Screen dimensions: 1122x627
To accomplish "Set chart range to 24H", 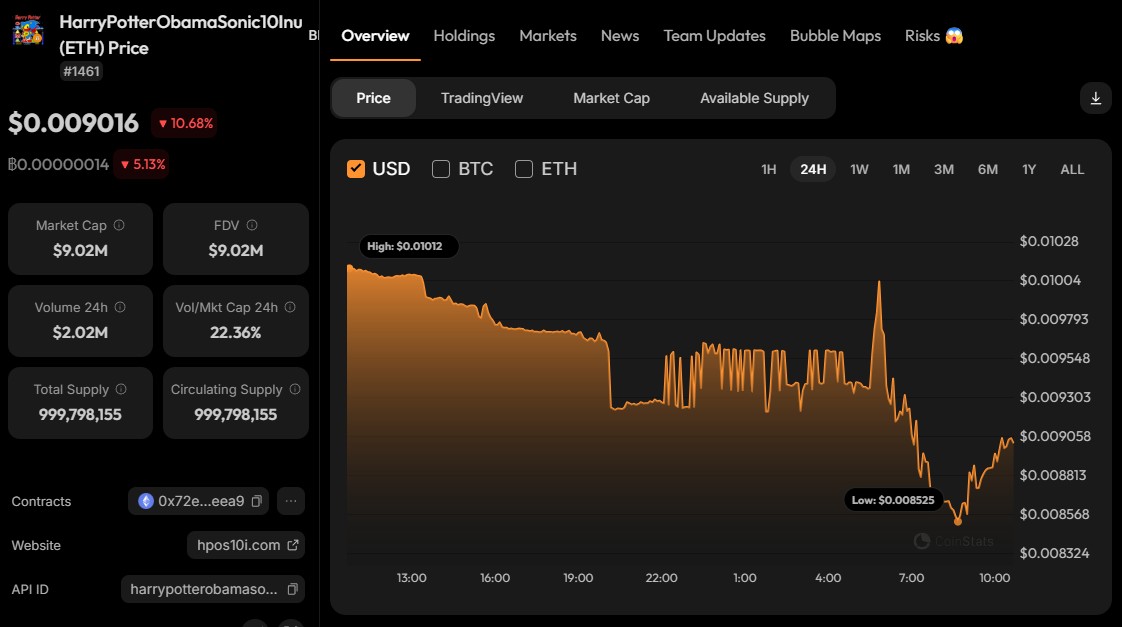I will coord(813,170).
